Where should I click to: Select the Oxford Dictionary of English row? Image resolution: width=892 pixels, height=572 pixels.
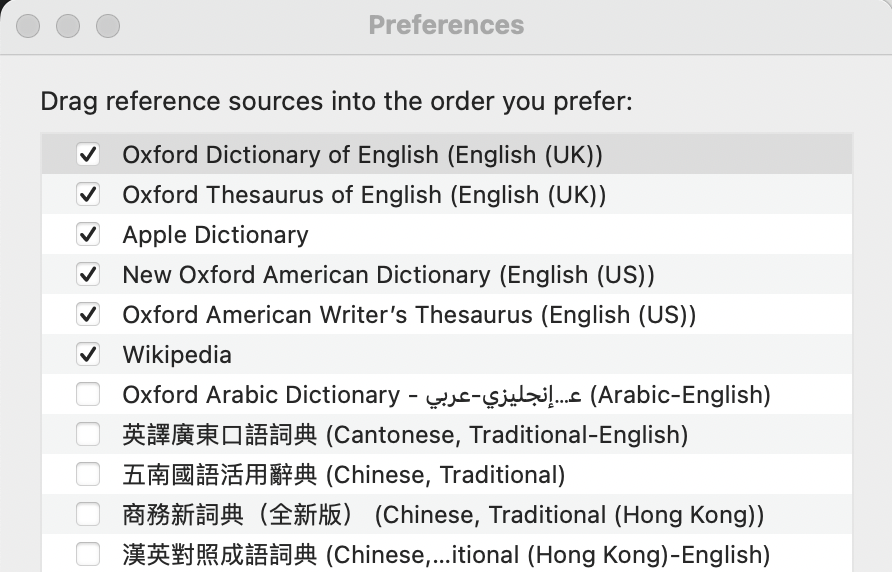pos(362,155)
